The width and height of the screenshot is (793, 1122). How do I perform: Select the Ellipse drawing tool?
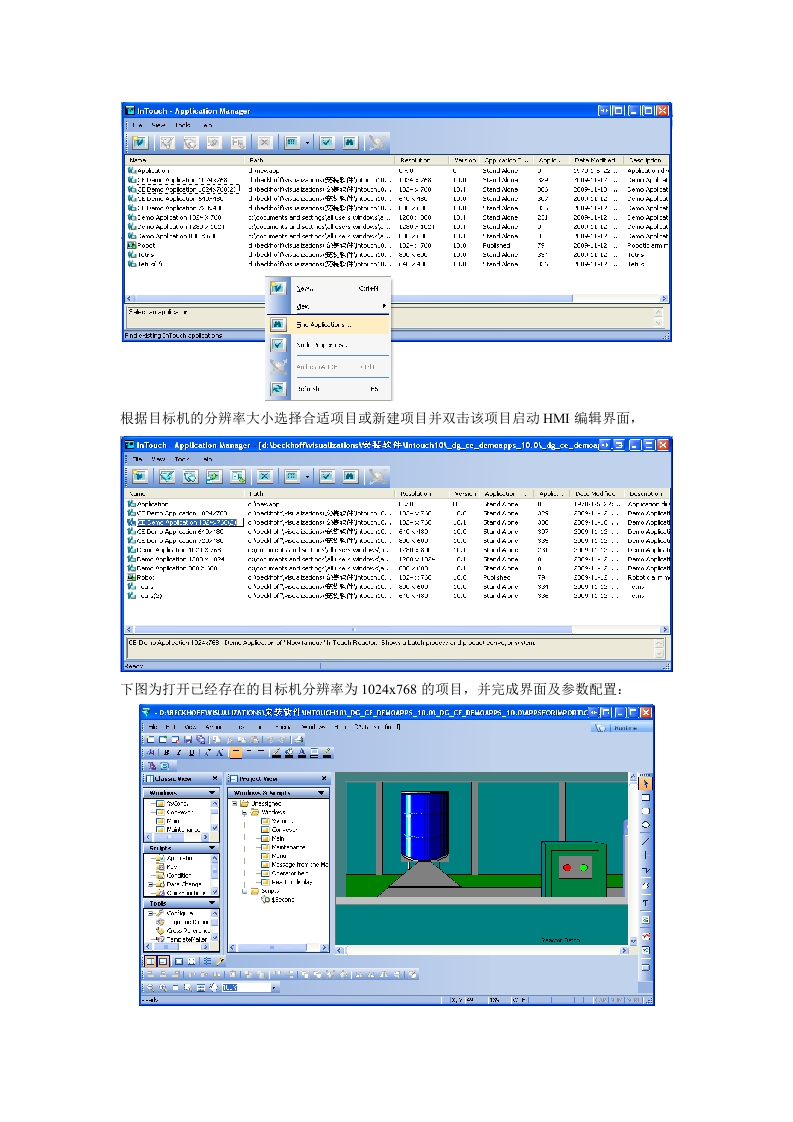coord(646,824)
